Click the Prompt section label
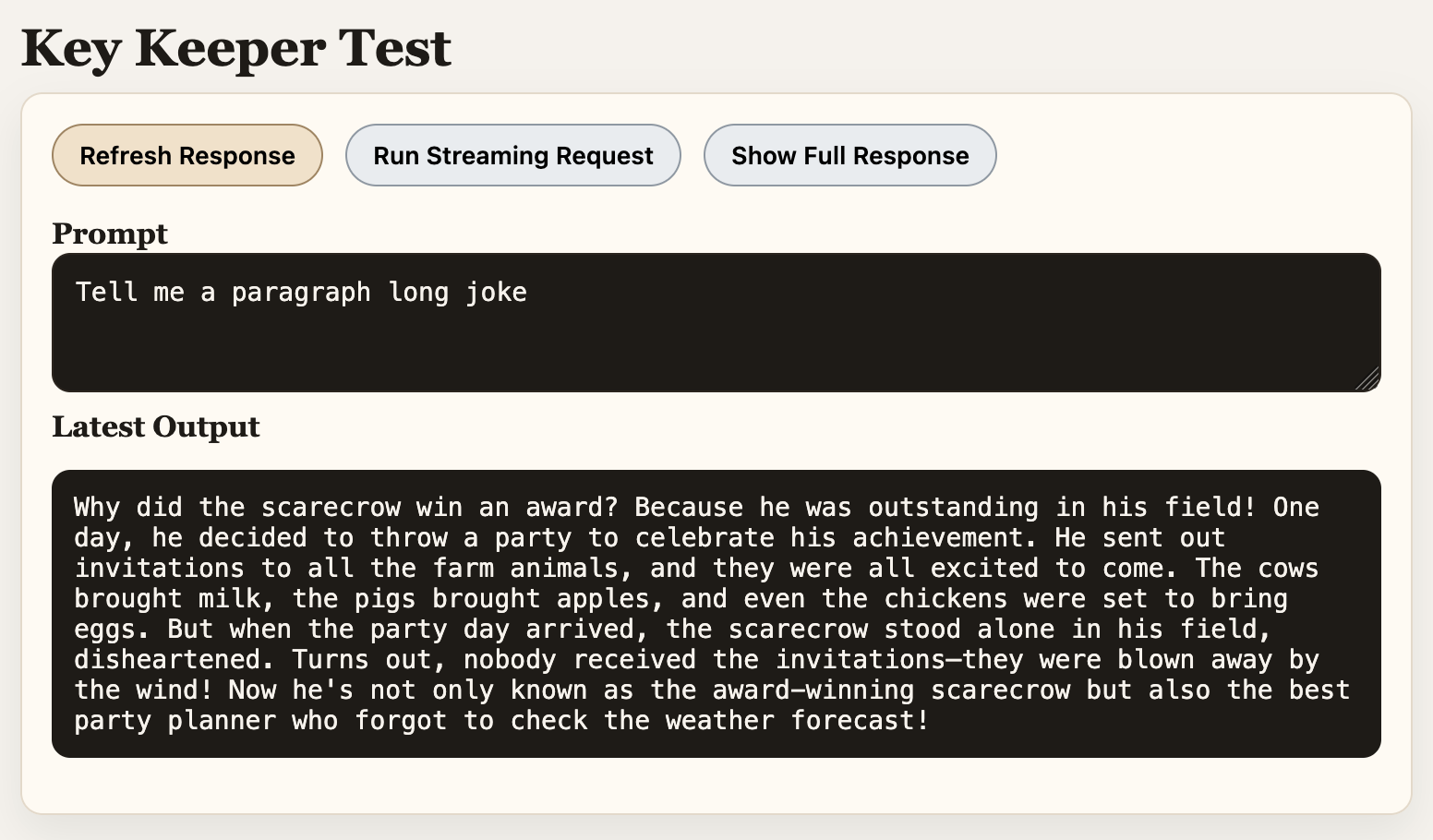 110,234
